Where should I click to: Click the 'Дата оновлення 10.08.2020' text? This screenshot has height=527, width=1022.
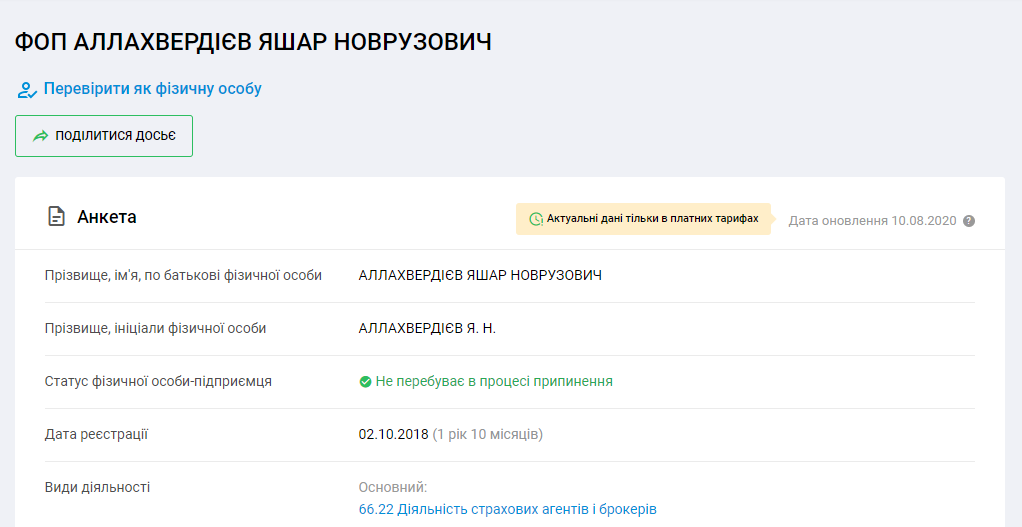tap(872, 221)
